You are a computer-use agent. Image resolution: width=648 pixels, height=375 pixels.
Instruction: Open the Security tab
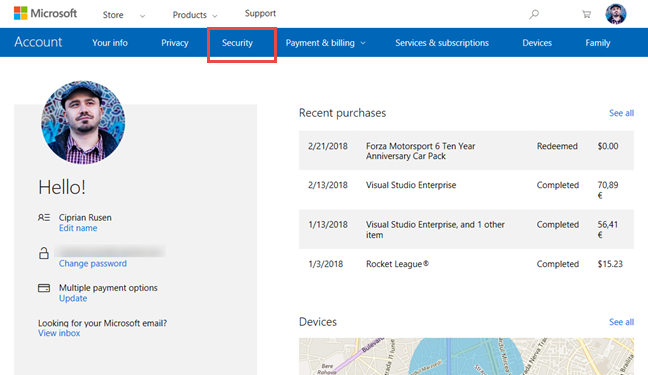coord(237,43)
